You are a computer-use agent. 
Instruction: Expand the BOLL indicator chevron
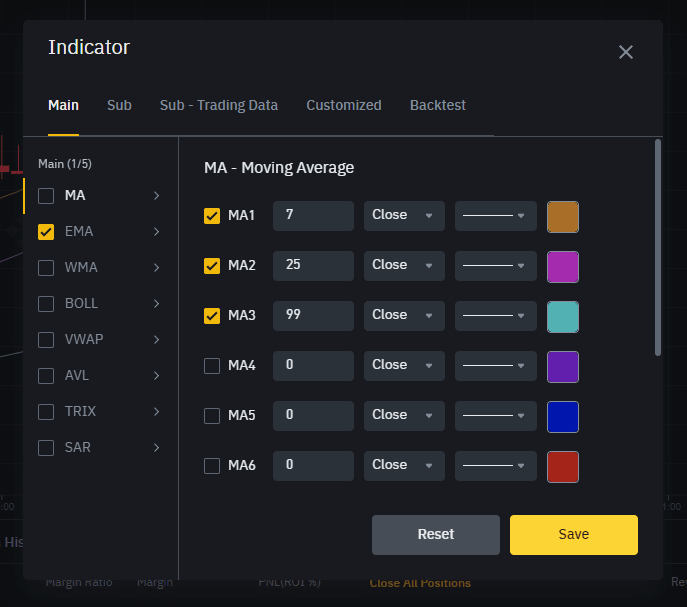[x=157, y=304]
